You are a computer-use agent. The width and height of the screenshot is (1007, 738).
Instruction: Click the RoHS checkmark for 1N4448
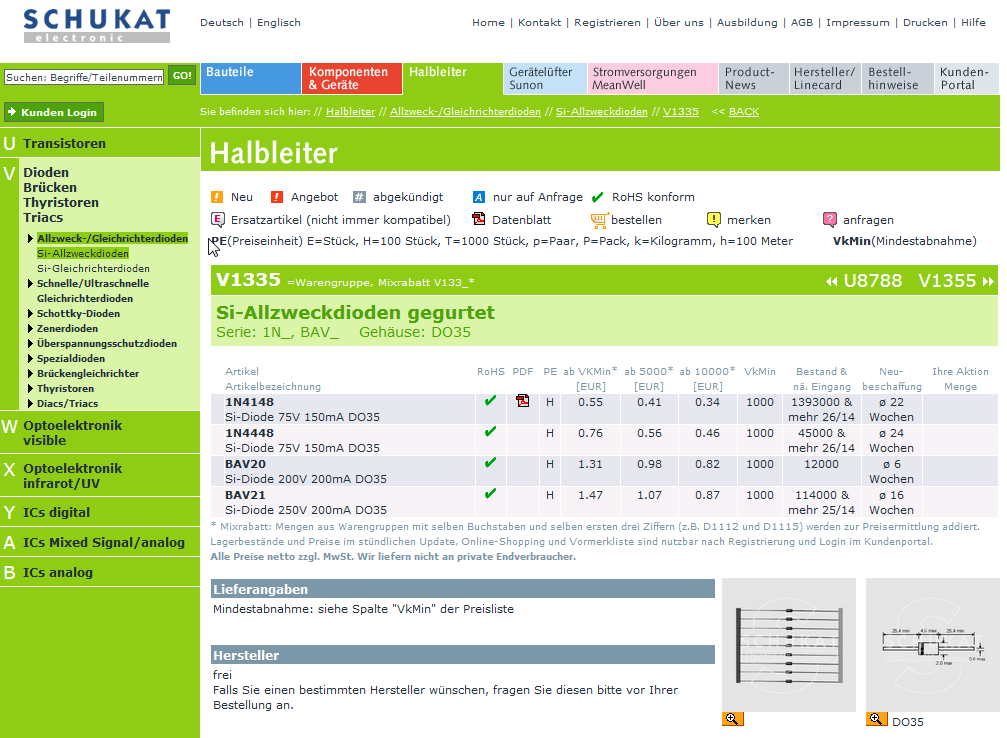pyautogui.click(x=491, y=432)
